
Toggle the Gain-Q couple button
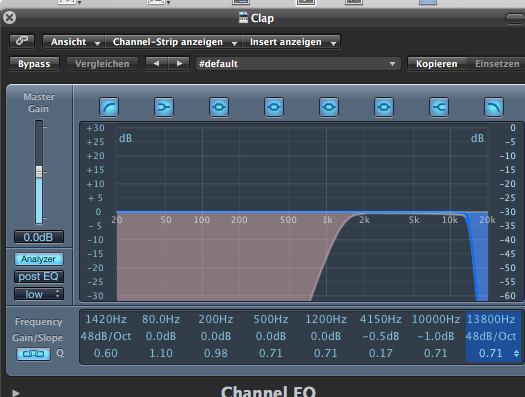click(x=33, y=354)
